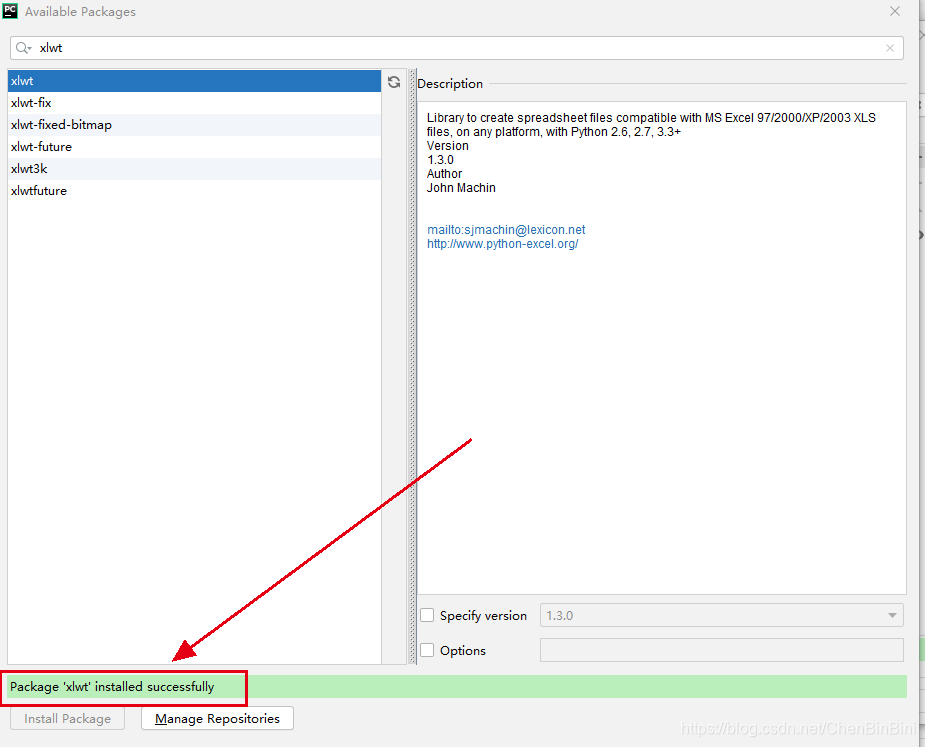Click the PyCharm logo in title bar

click(10, 11)
